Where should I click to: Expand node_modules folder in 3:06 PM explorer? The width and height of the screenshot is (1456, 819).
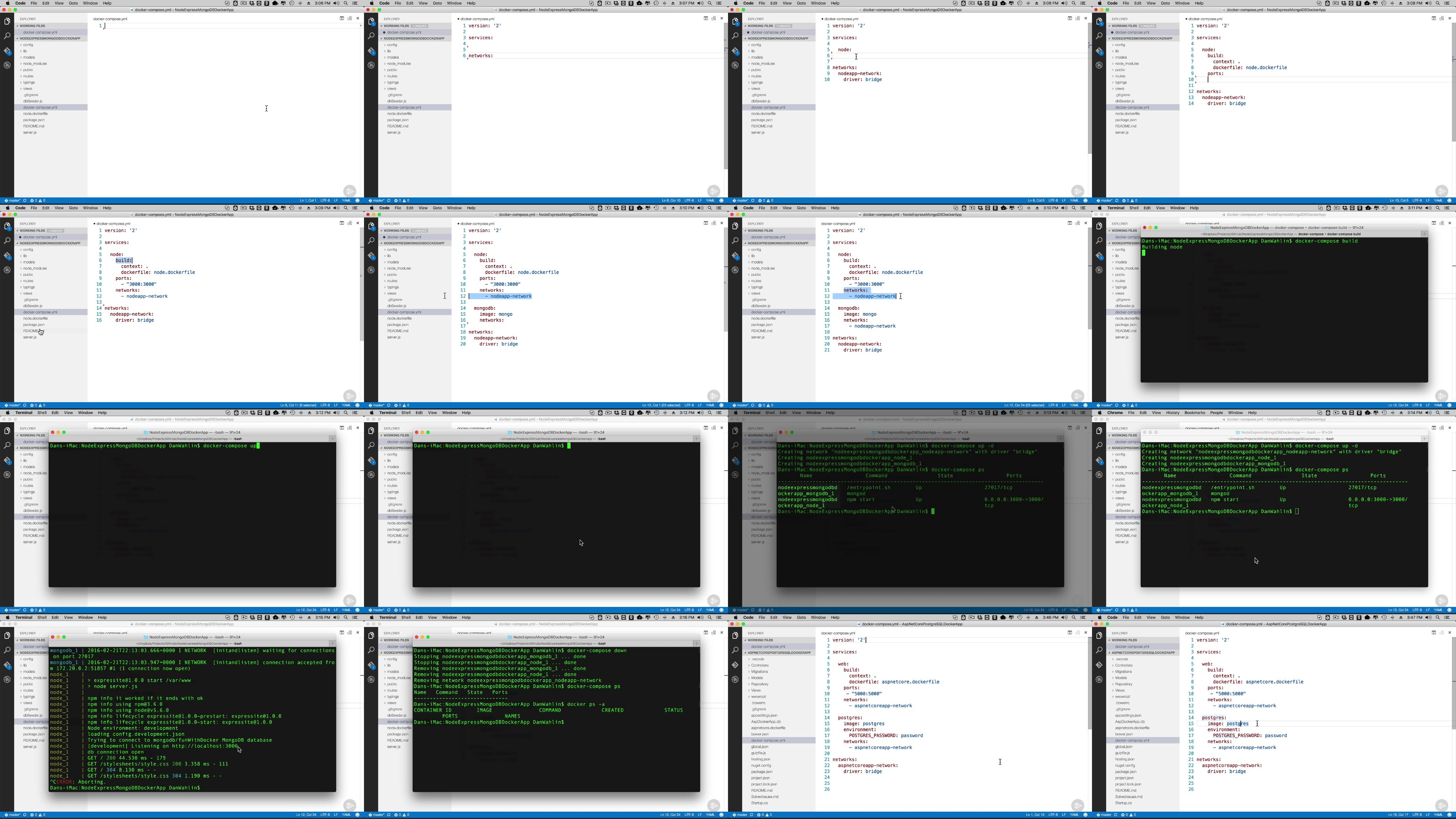[34, 63]
